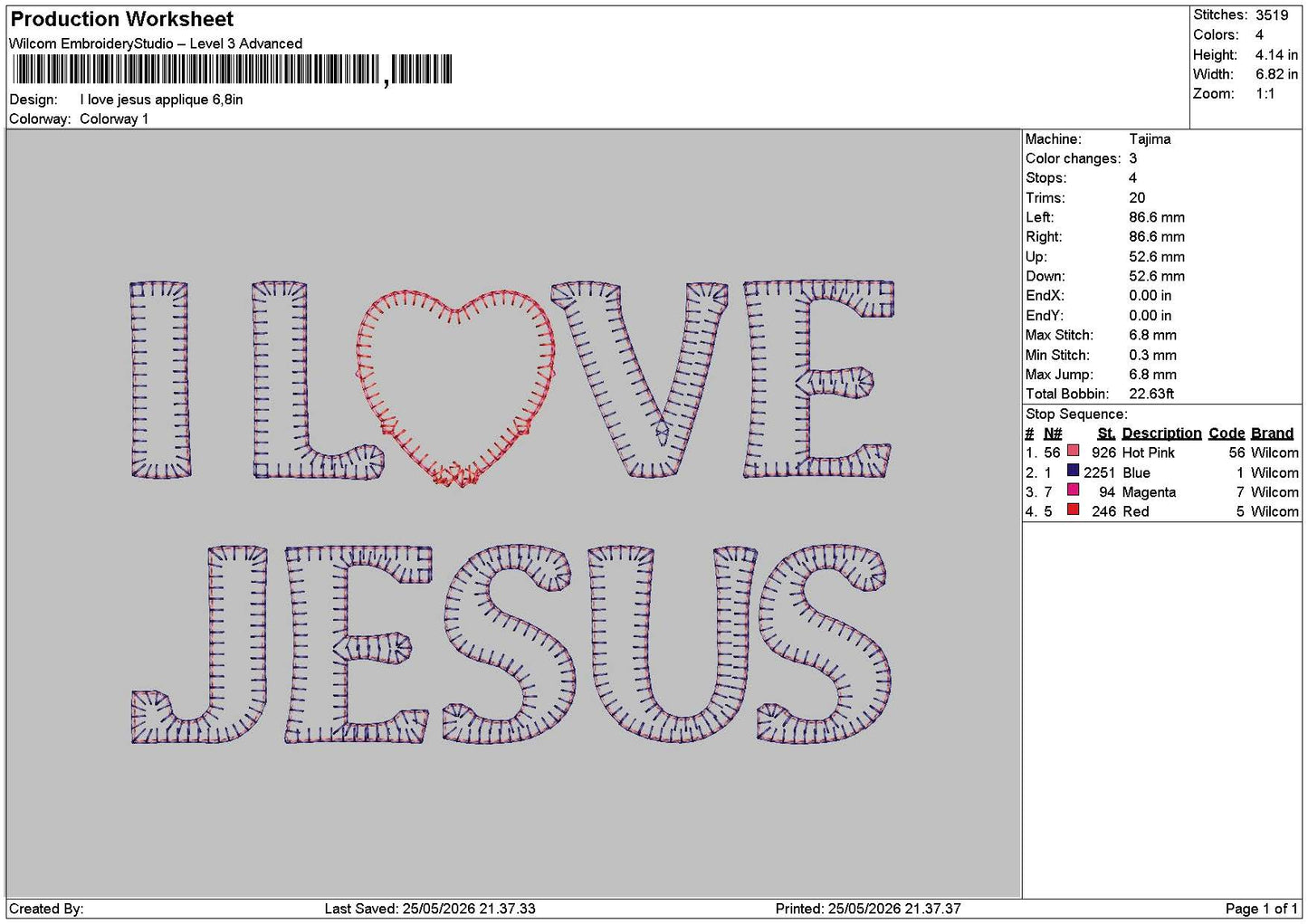
Task: Click the 'St.' column header
Action: 1106,433
